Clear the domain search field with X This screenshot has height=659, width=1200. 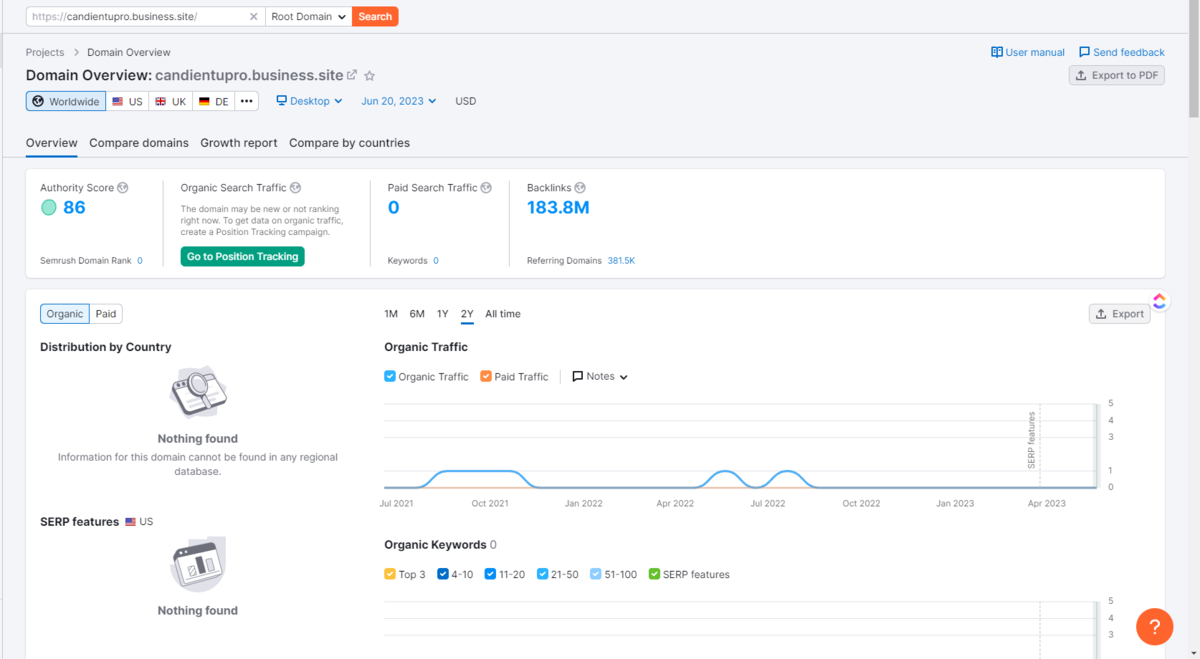(253, 17)
